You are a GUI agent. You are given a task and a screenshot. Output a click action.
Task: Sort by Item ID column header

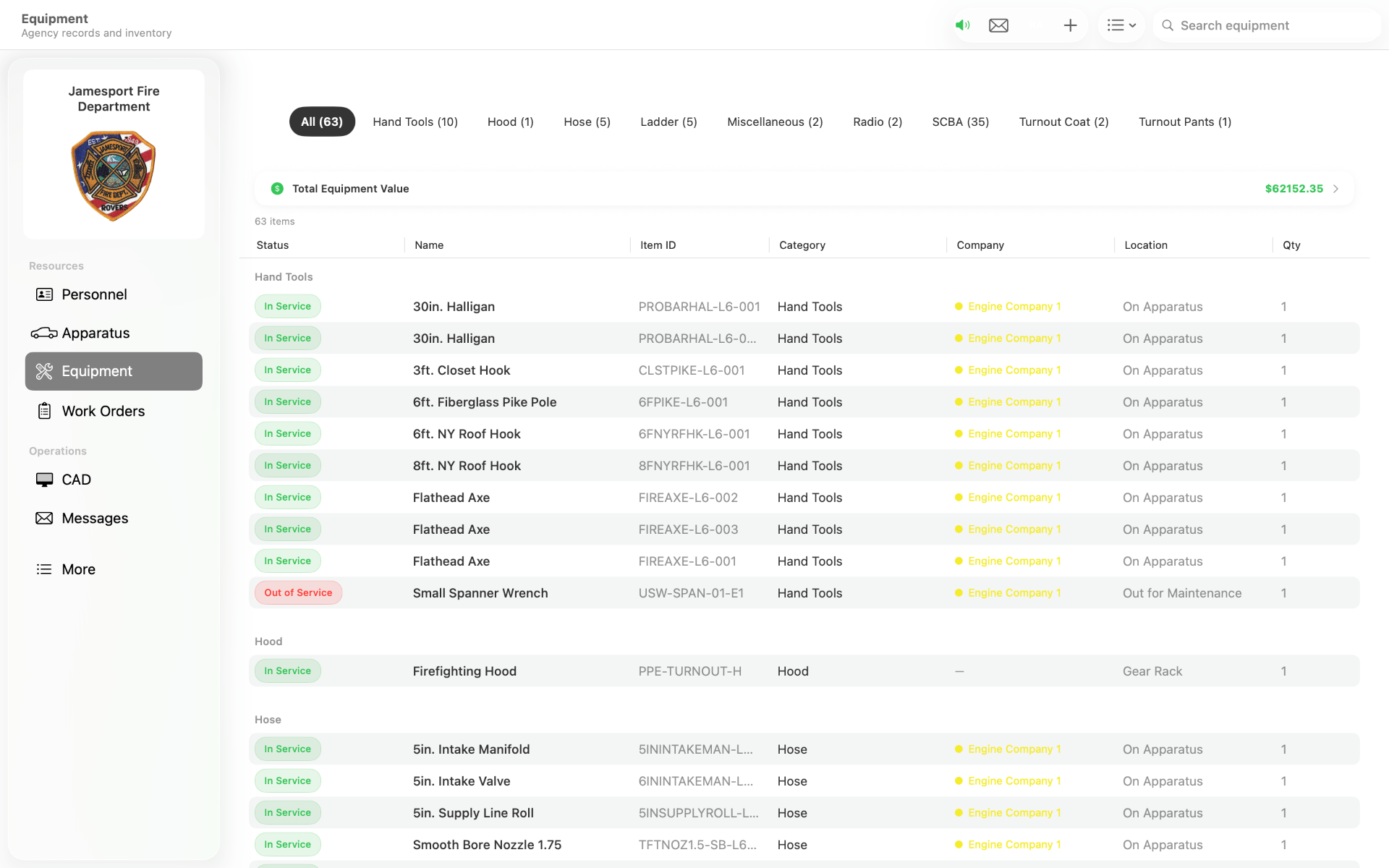pos(658,245)
